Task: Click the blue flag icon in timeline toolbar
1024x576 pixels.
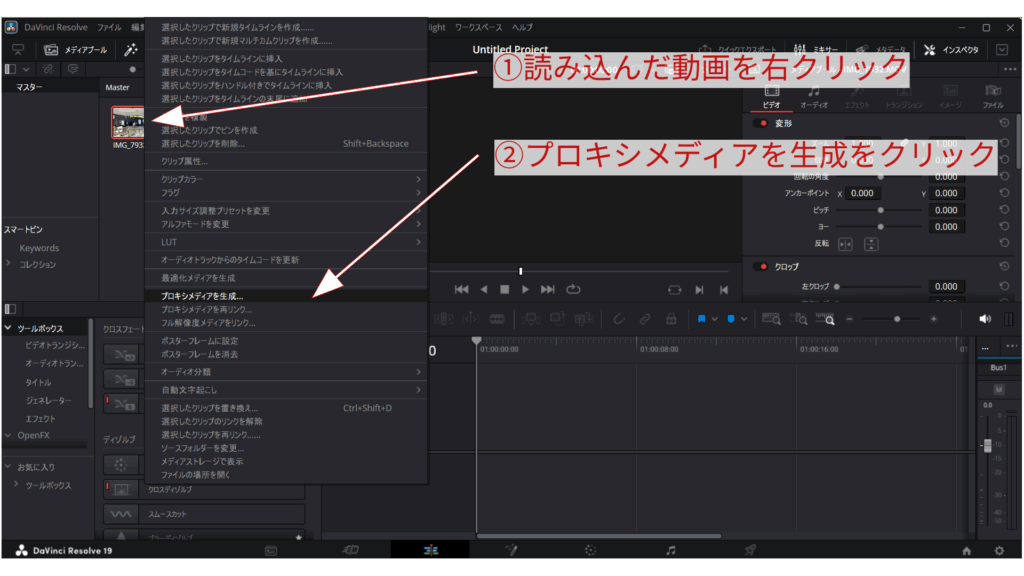Action: coord(701,319)
